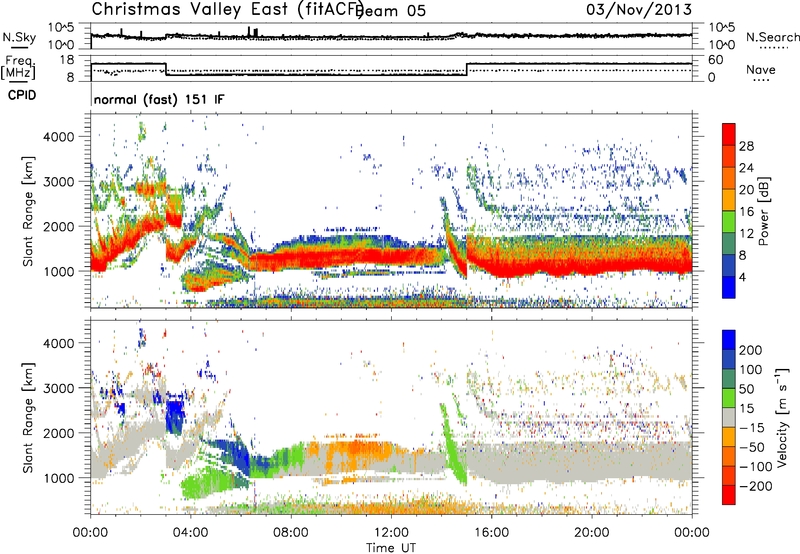The height and width of the screenshot is (554, 800).
Task: Click the "4000" tick of the velocity panel
Action: pyautogui.click(x=58, y=343)
